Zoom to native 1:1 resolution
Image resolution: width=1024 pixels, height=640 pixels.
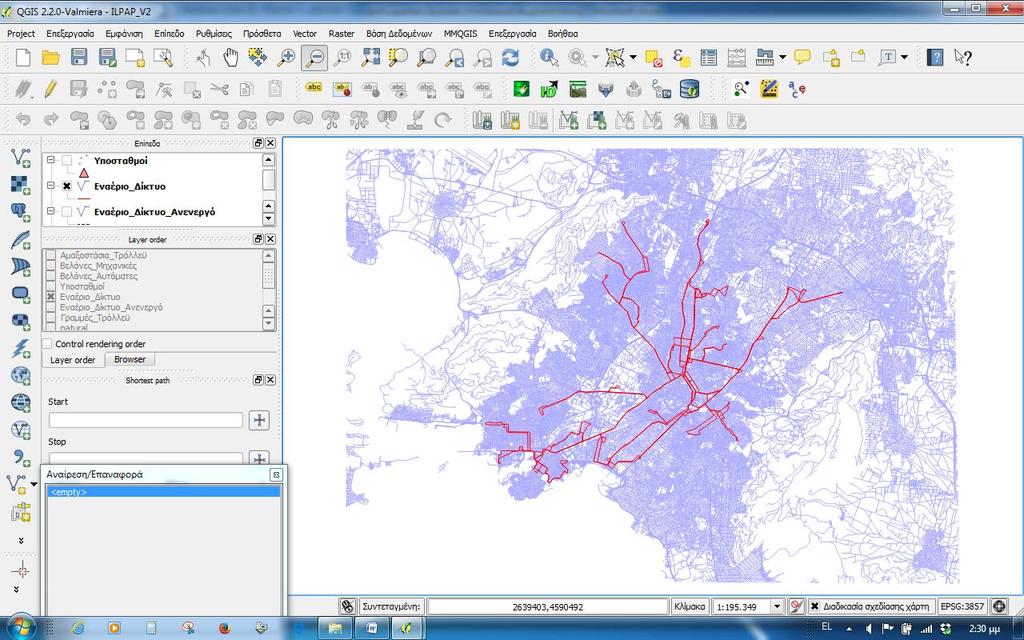pyautogui.click(x=342, y=57)
